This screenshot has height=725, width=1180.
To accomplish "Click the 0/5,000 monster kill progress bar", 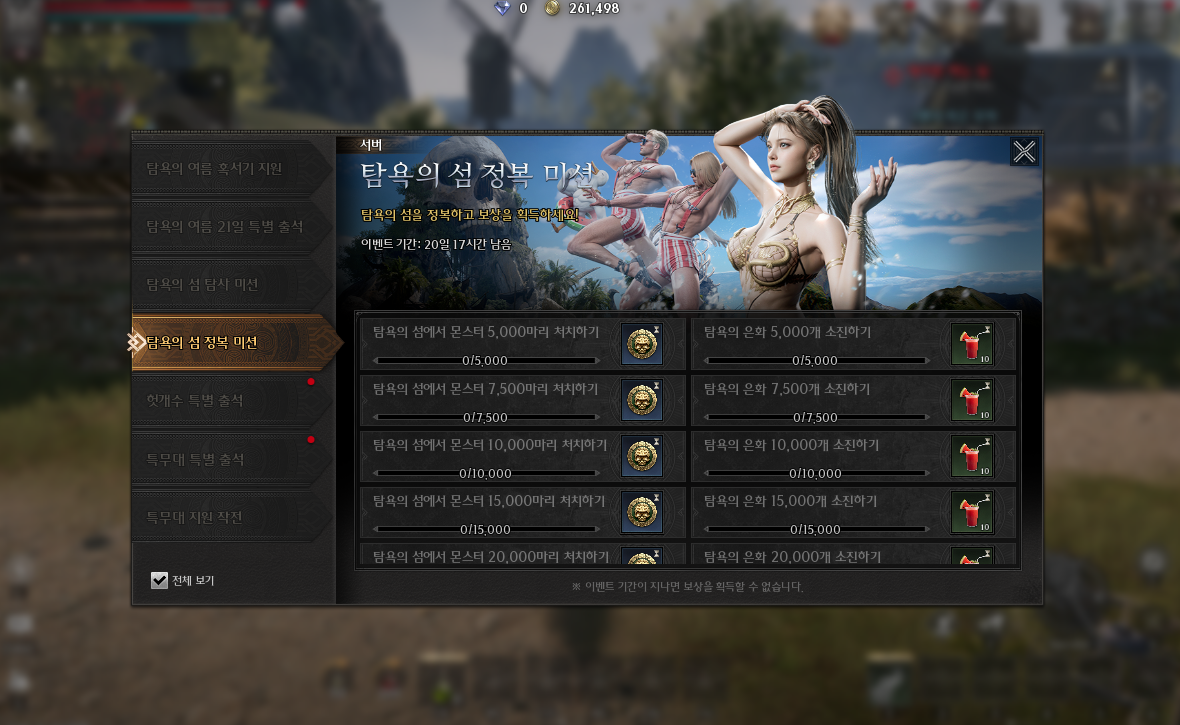I will click(x=485, y=361).
